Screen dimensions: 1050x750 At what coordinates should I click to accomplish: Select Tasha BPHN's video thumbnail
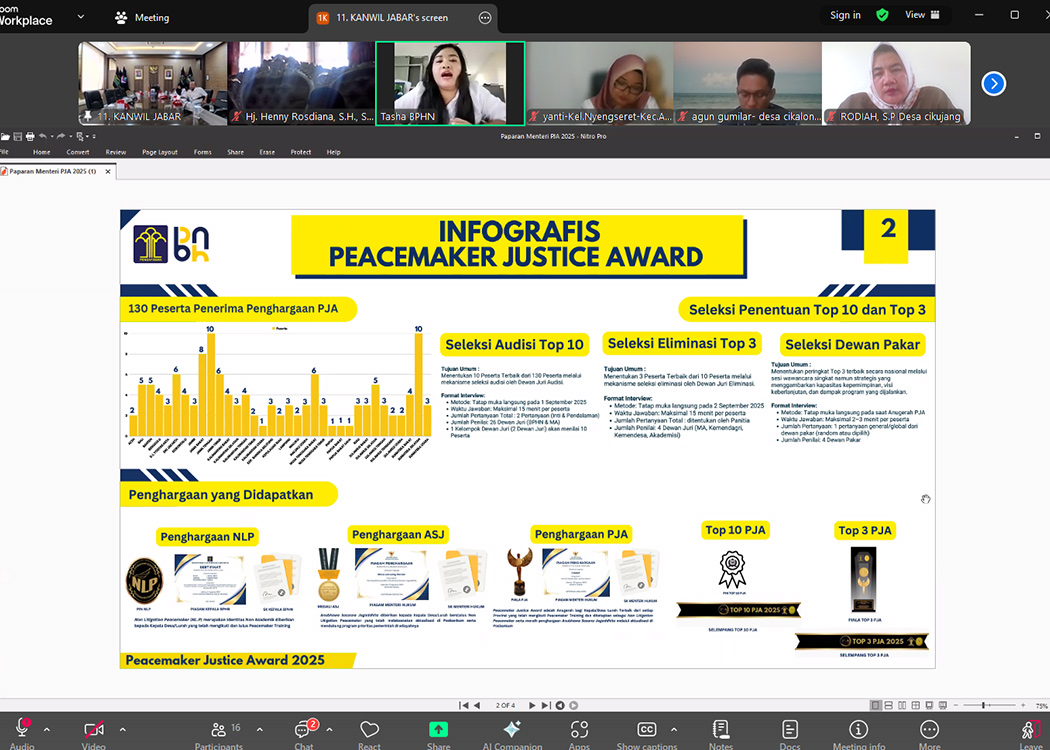(x=449, y=84)
